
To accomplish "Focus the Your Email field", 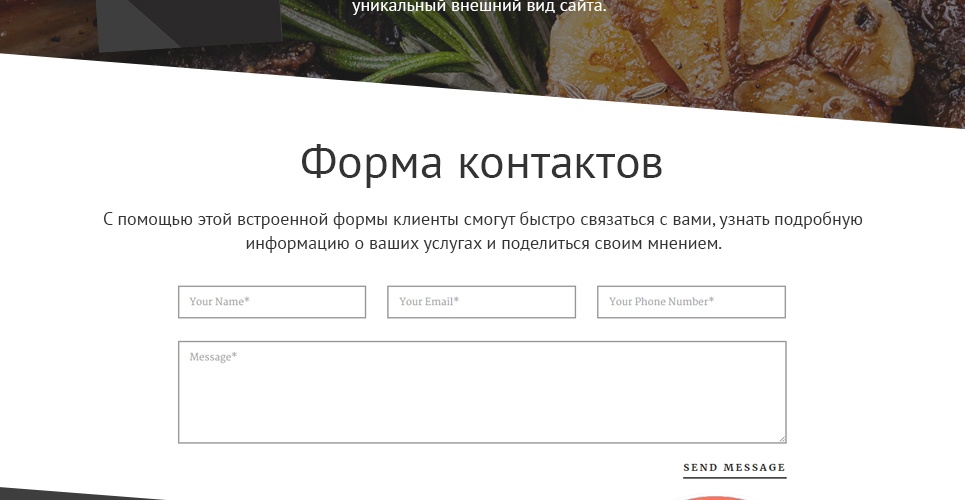I will click(x=481, y=302).
